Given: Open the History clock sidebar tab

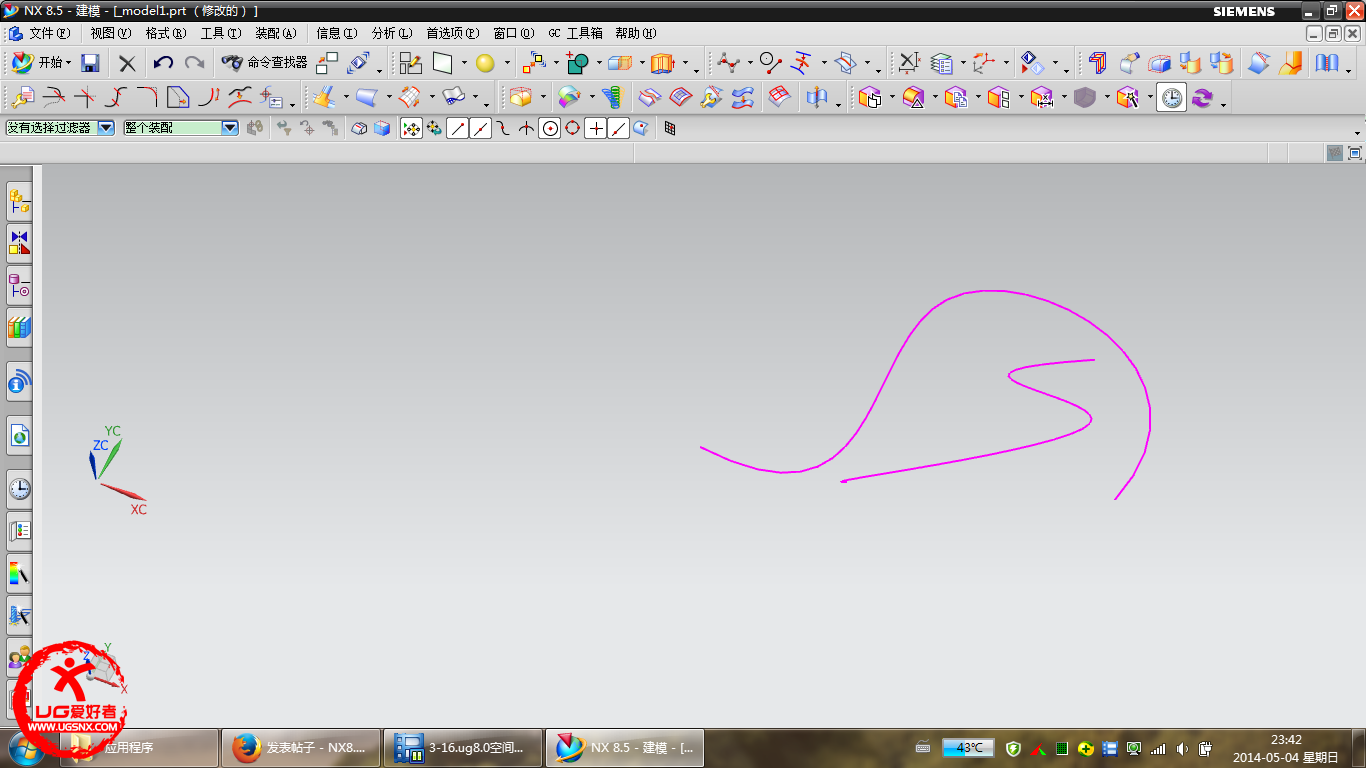Looking at the screenshot, I should [x=19, y=488].
